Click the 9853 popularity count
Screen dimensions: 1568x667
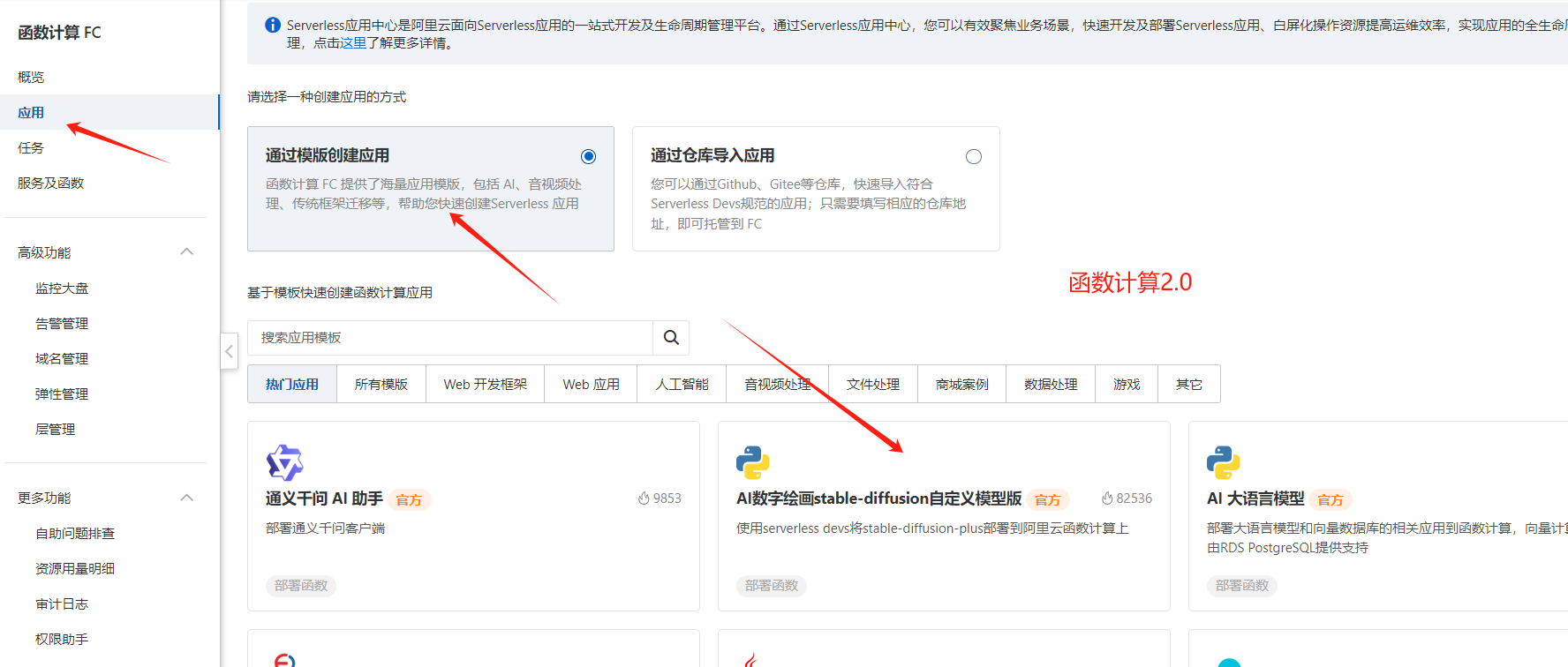click(667, 498)
